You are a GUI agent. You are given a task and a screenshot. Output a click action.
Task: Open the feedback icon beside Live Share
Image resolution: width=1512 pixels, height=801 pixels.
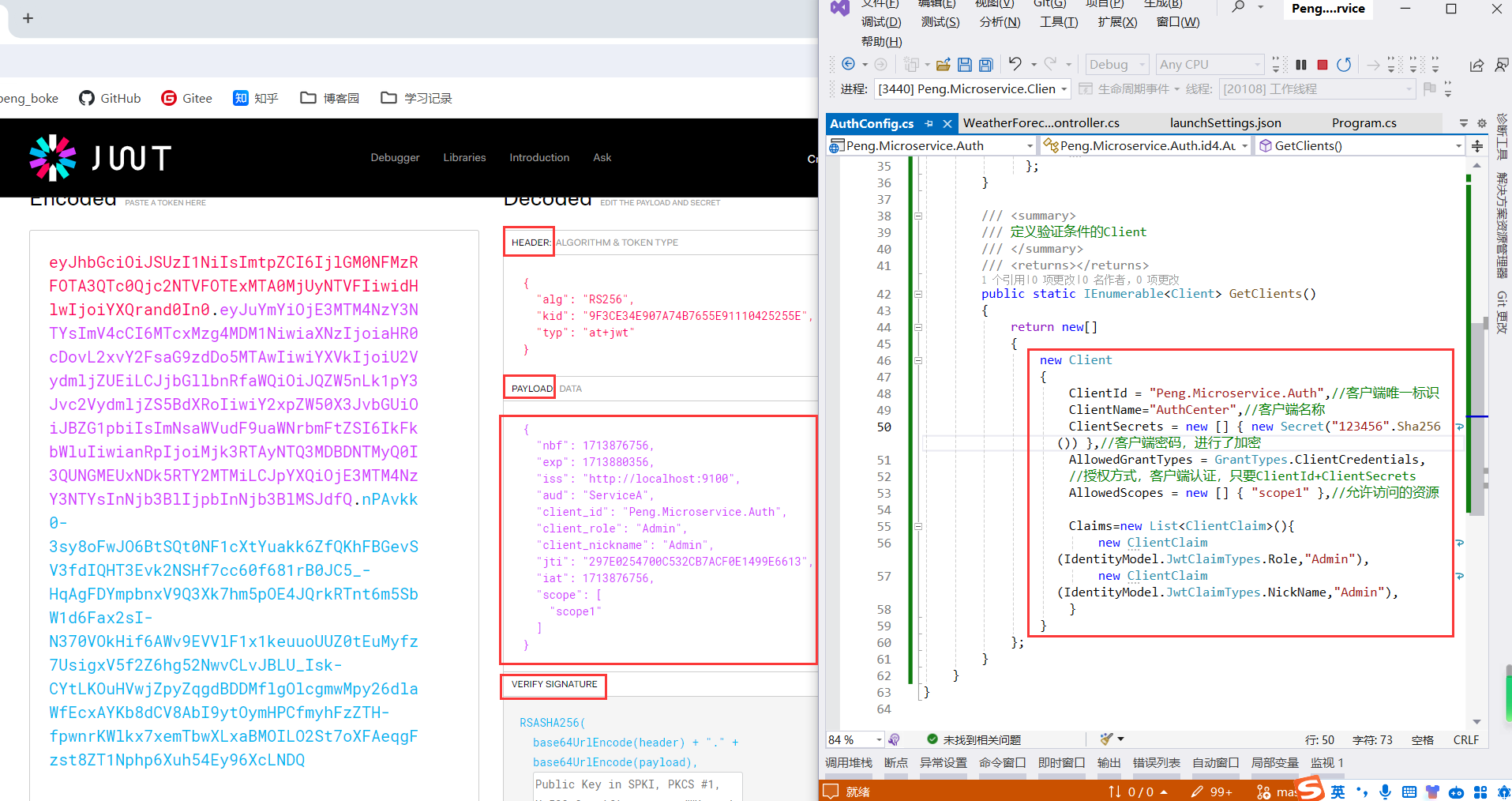coord(1502,65)
